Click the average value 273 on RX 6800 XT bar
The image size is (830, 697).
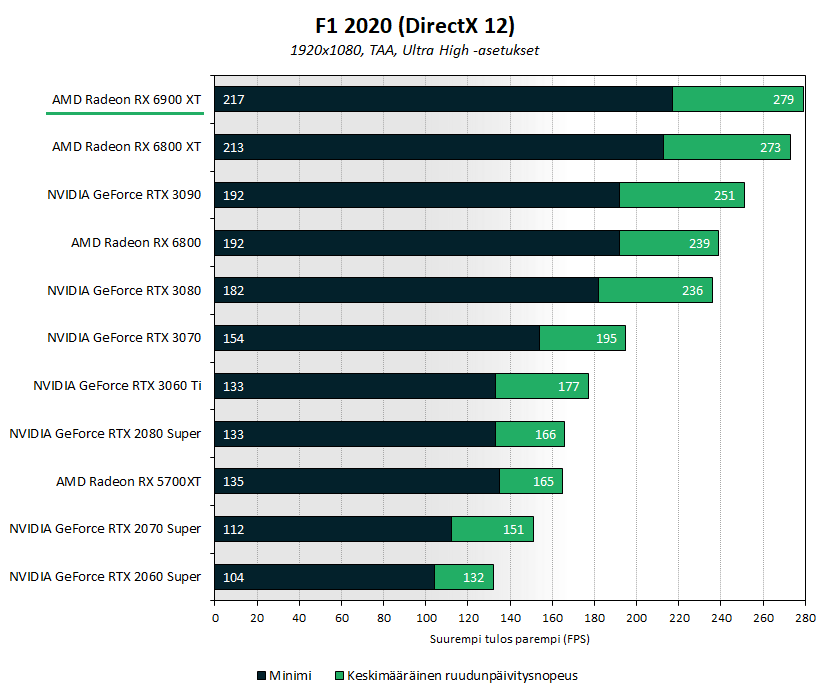pos(771,148)
